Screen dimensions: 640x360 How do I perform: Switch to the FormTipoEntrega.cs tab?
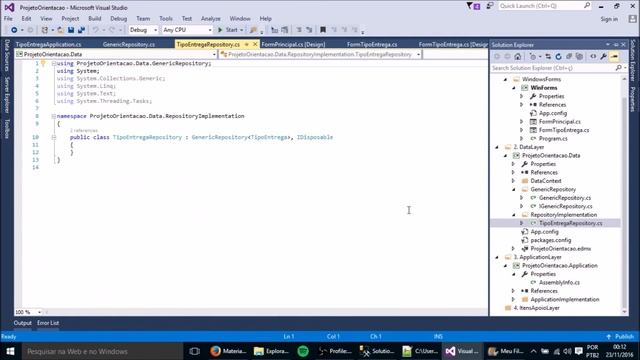[x=372, y=44]
